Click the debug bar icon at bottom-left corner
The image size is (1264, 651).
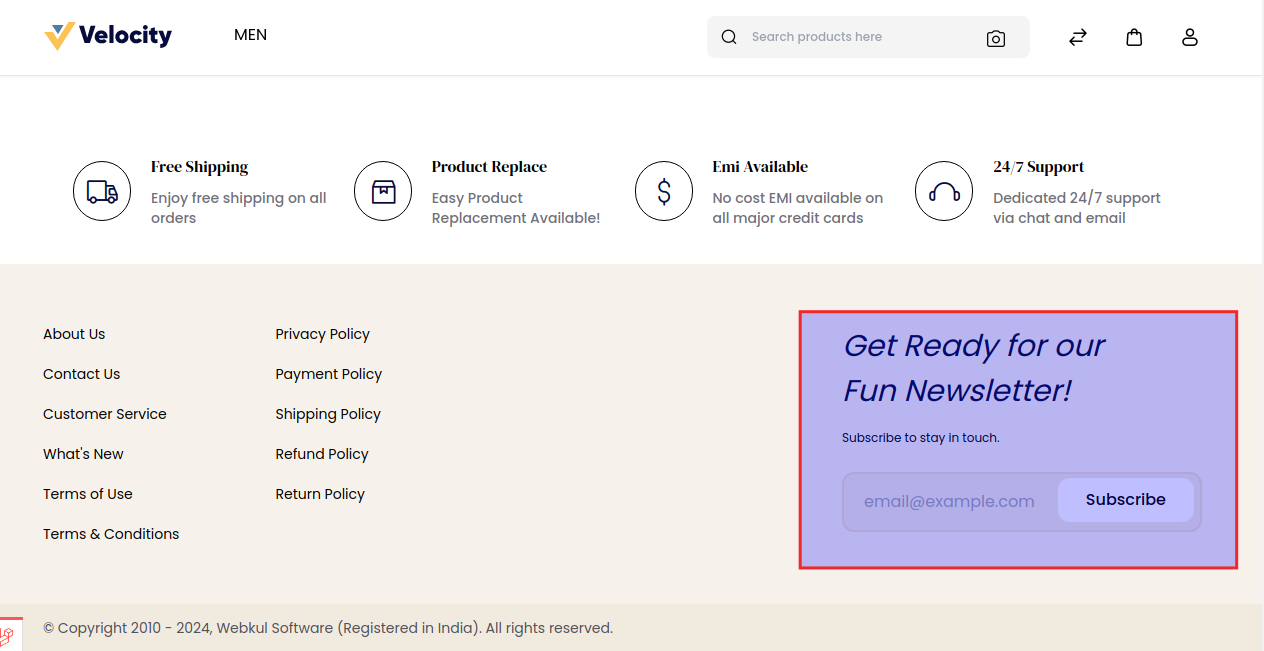(8, 635)
